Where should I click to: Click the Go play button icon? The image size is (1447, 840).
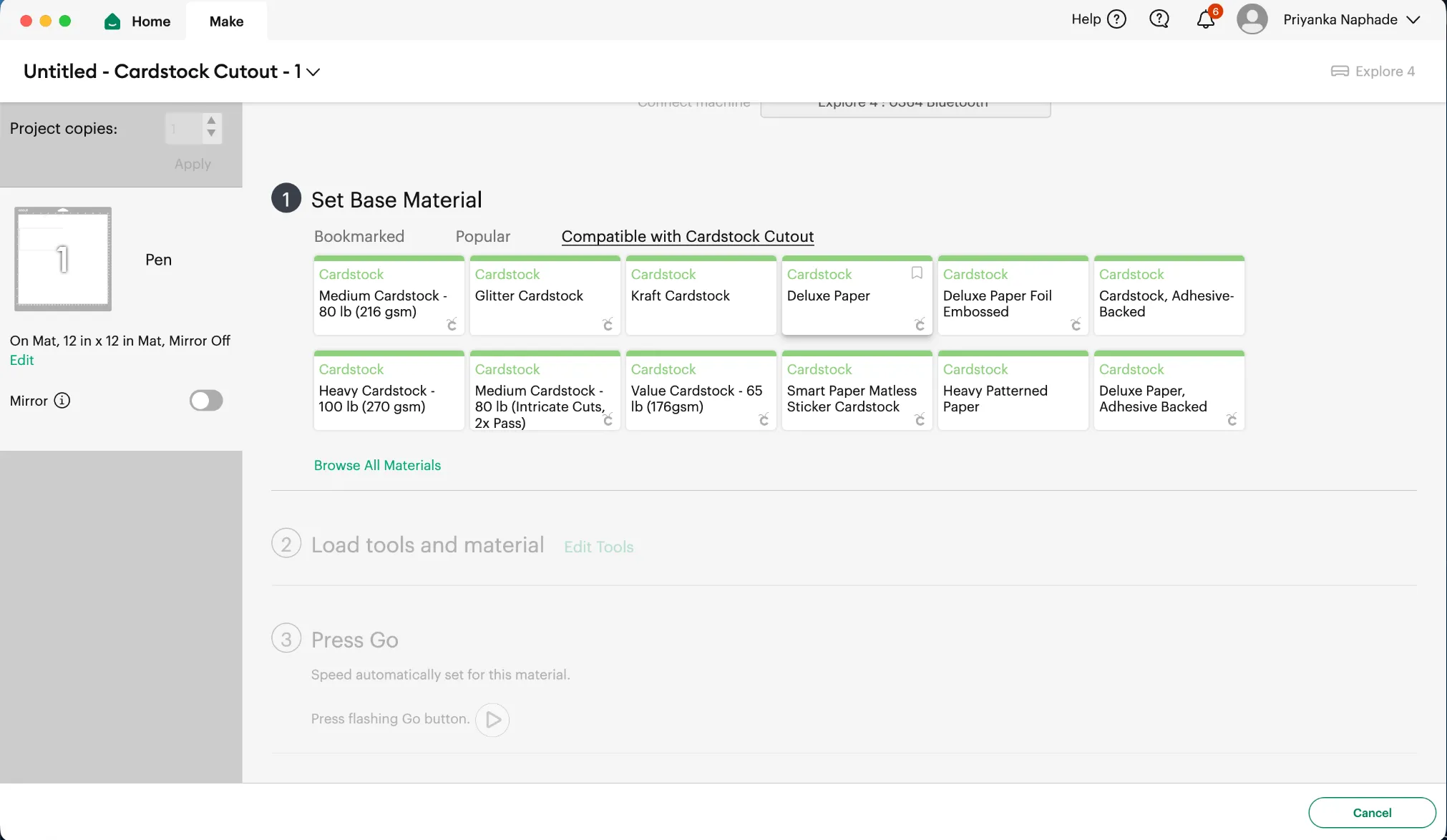pos(492,719)
